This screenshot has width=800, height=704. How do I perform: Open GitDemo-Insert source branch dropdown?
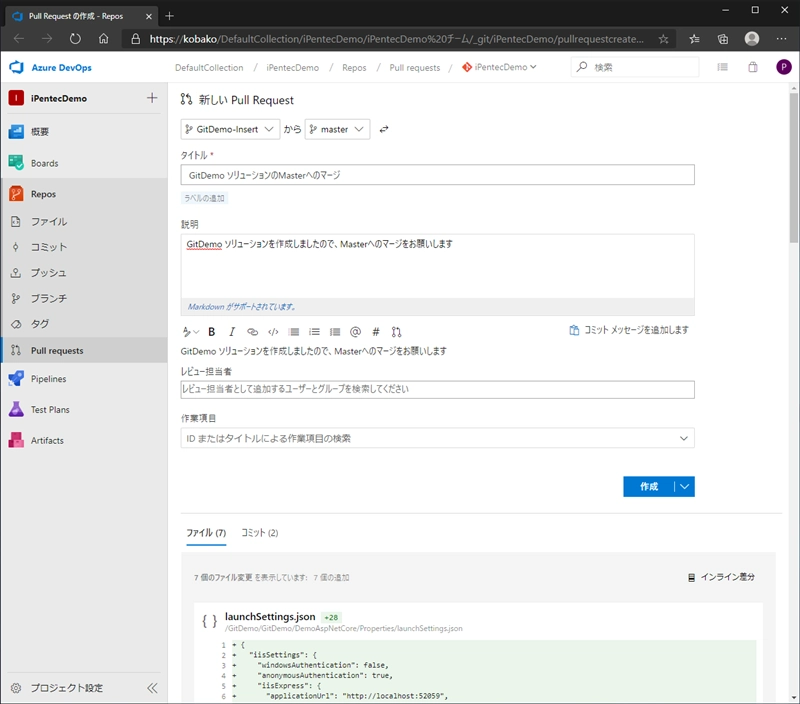[230, 129]
